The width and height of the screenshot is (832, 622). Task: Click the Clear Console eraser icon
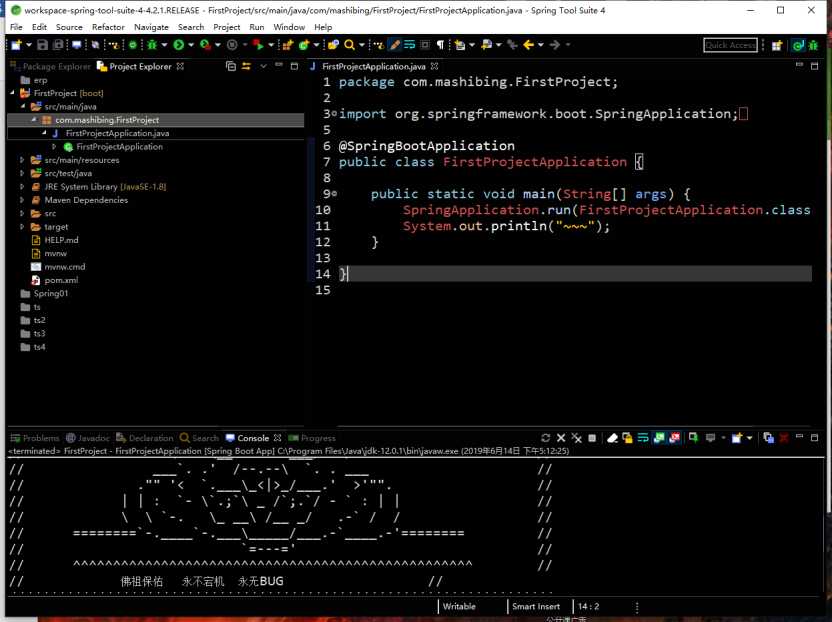[612, 438]
